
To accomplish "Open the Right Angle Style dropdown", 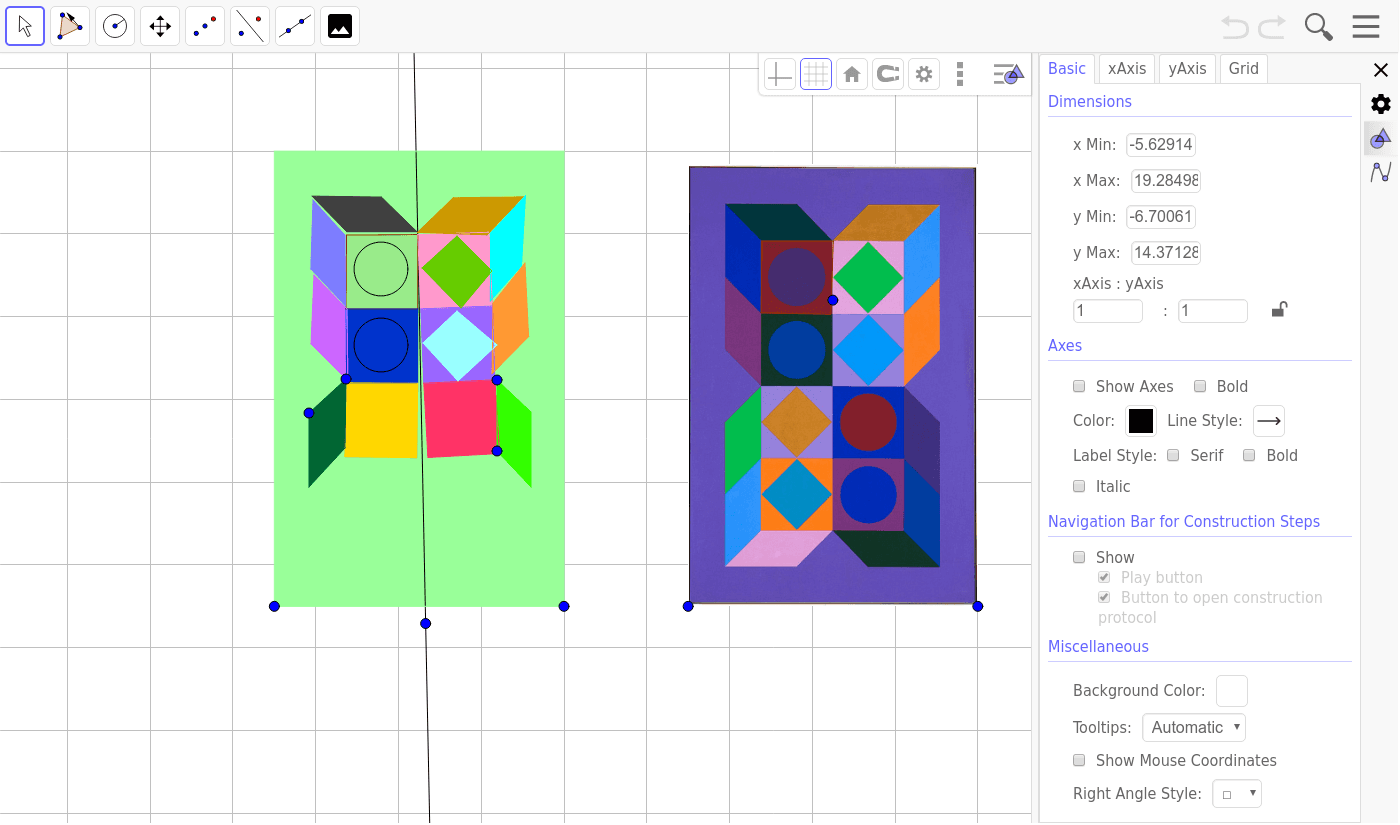I will (1237, 794).
